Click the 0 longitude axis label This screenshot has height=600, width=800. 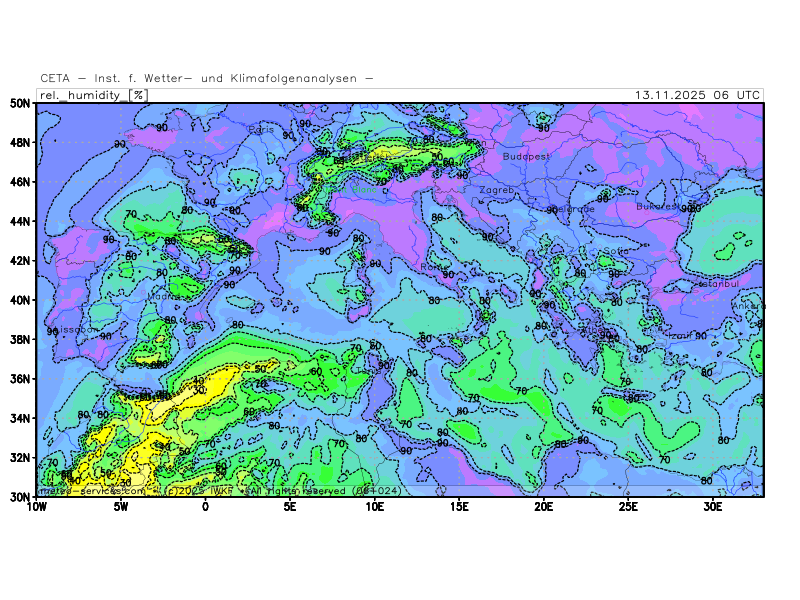point(205,507)
